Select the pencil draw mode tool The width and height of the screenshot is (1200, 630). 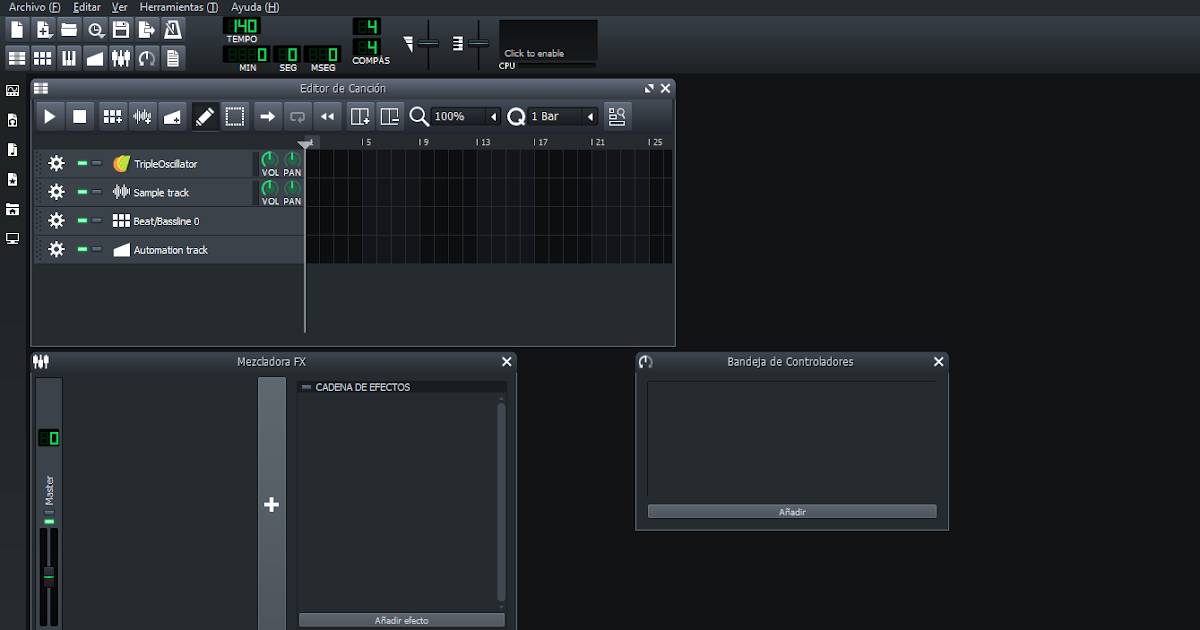(x=205, y=116)
